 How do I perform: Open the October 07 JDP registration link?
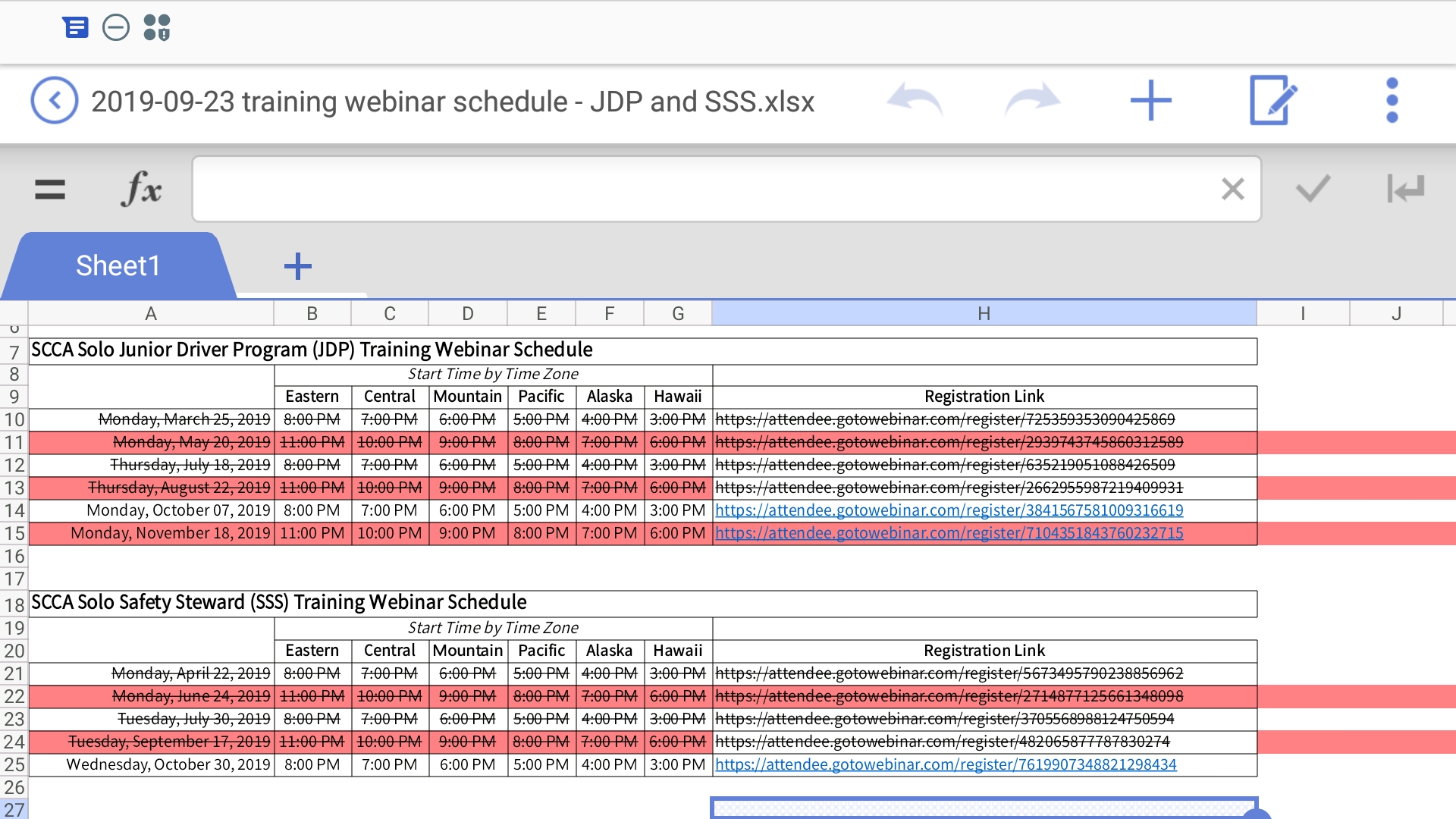coord(947,510)
